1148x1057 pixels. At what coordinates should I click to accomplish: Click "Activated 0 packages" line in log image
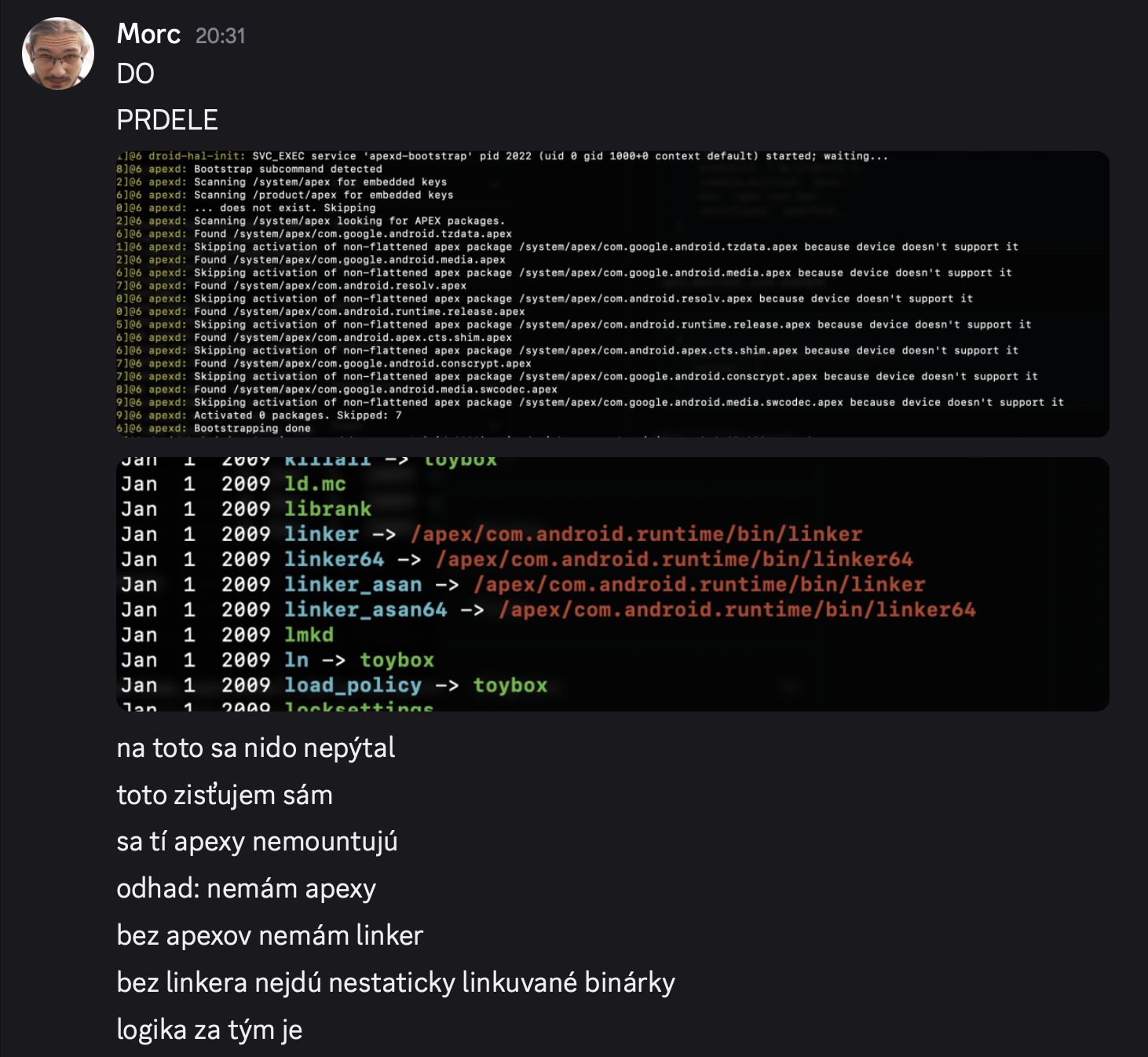coord(298,415)
